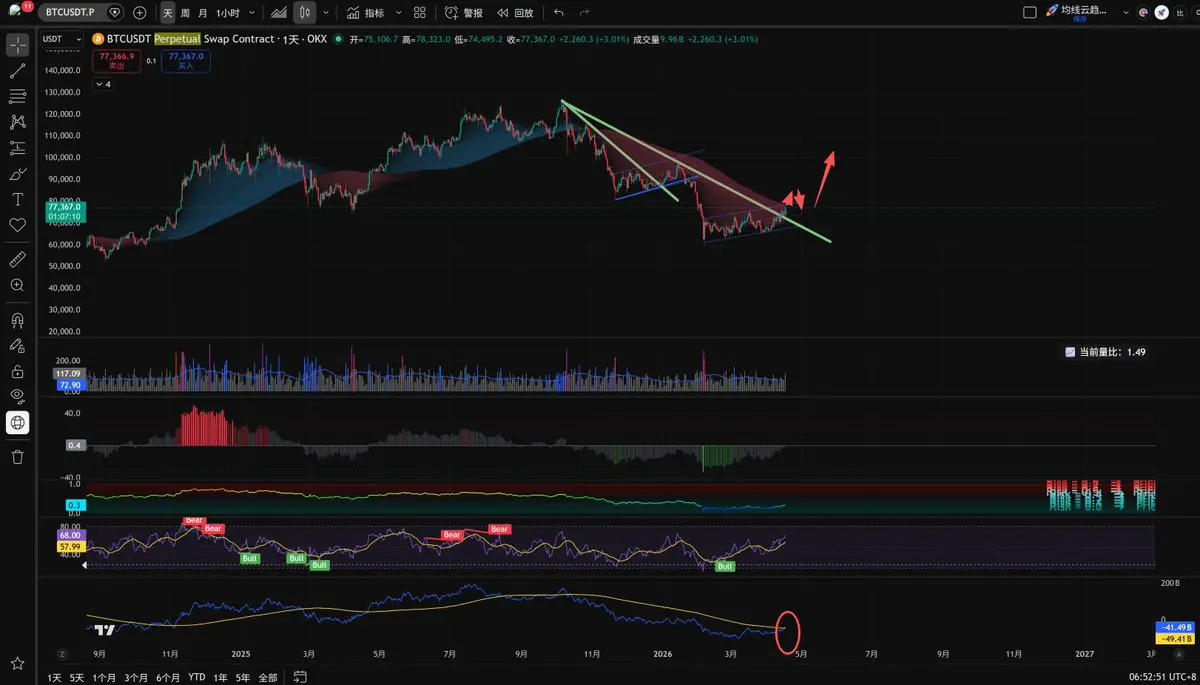Screen dimensions: 1200x685
Task: Click the blue 买入 buy price button
Action: [186, 61]
